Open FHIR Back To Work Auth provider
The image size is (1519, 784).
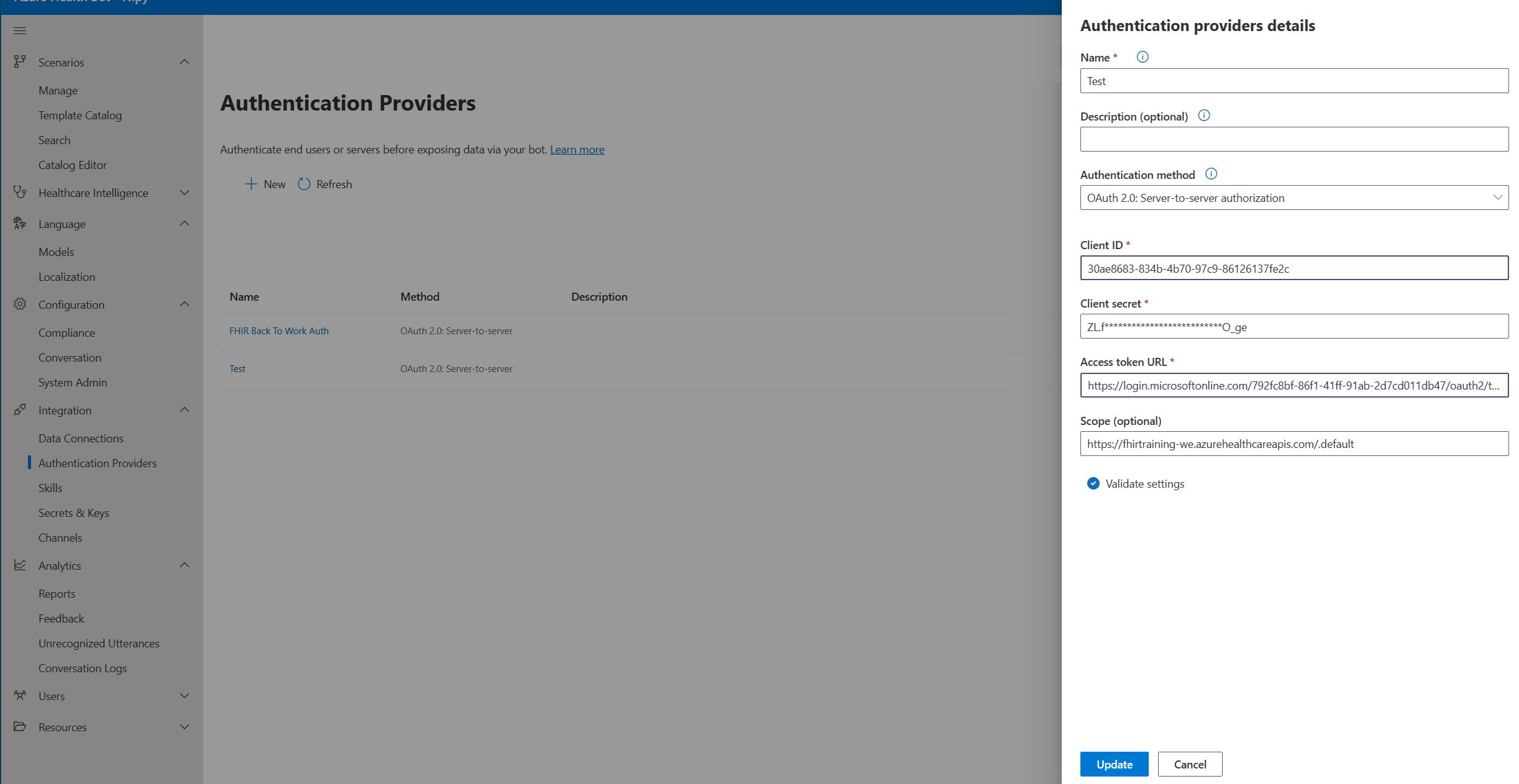click(279, 330)
